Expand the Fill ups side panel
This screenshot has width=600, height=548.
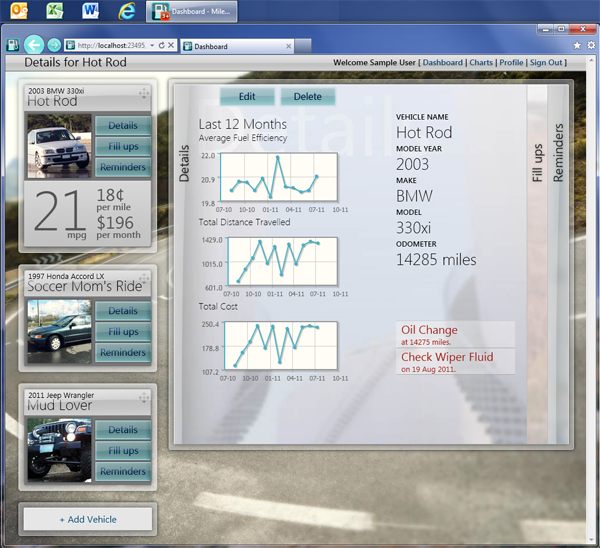(x=537, y=162)
